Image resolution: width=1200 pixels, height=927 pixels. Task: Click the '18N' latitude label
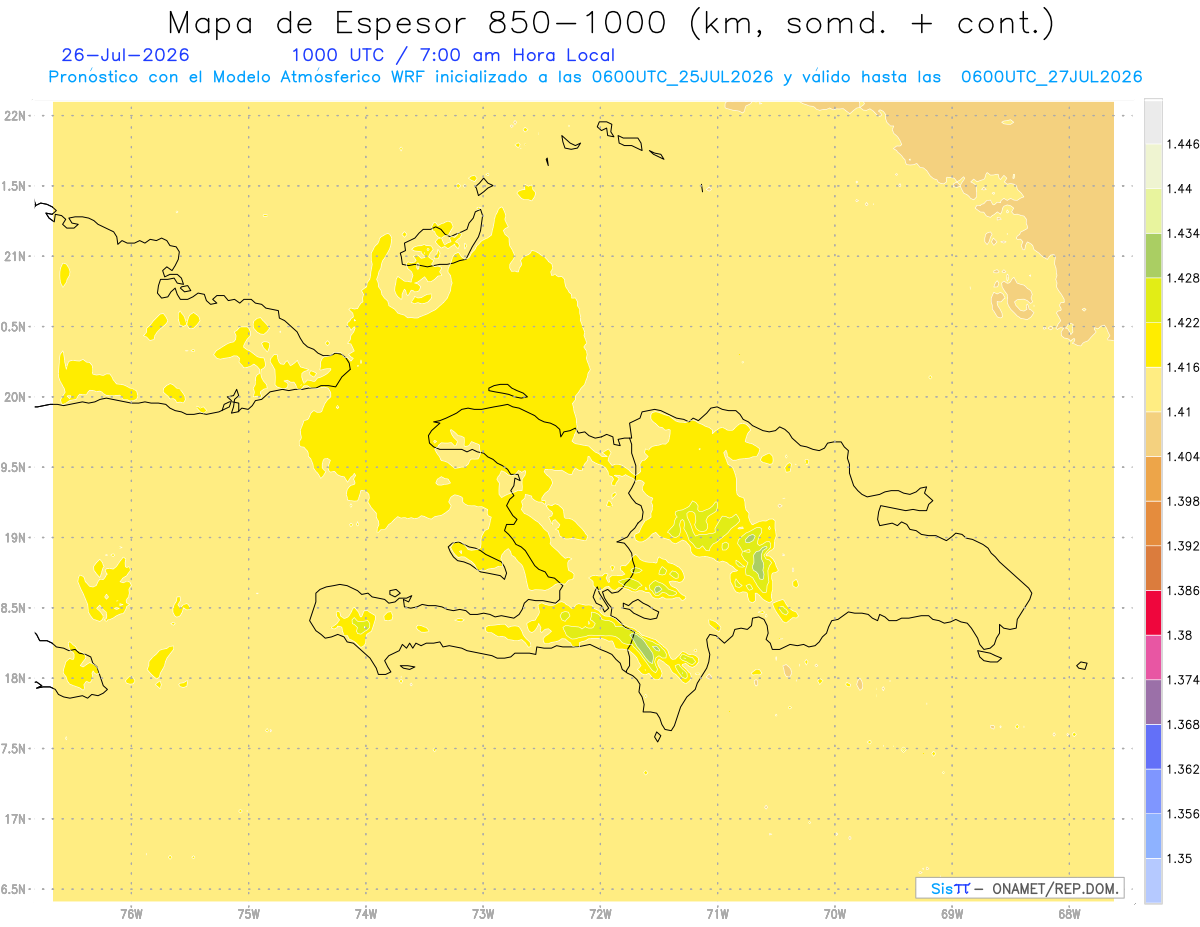pyautogui.click(x=17, y=679)
